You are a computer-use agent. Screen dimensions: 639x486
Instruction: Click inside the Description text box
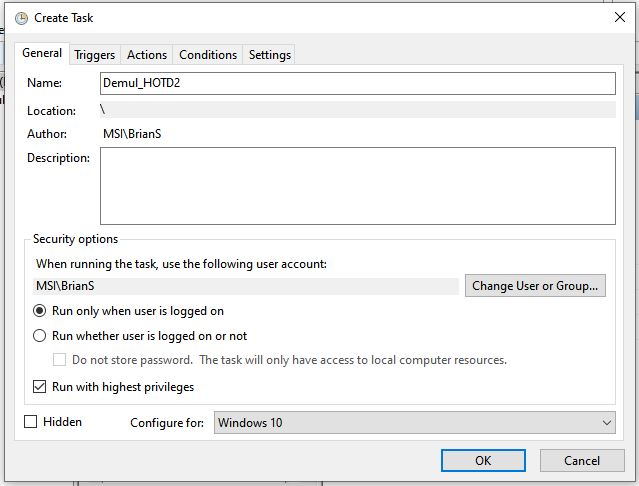coord(358,186)
